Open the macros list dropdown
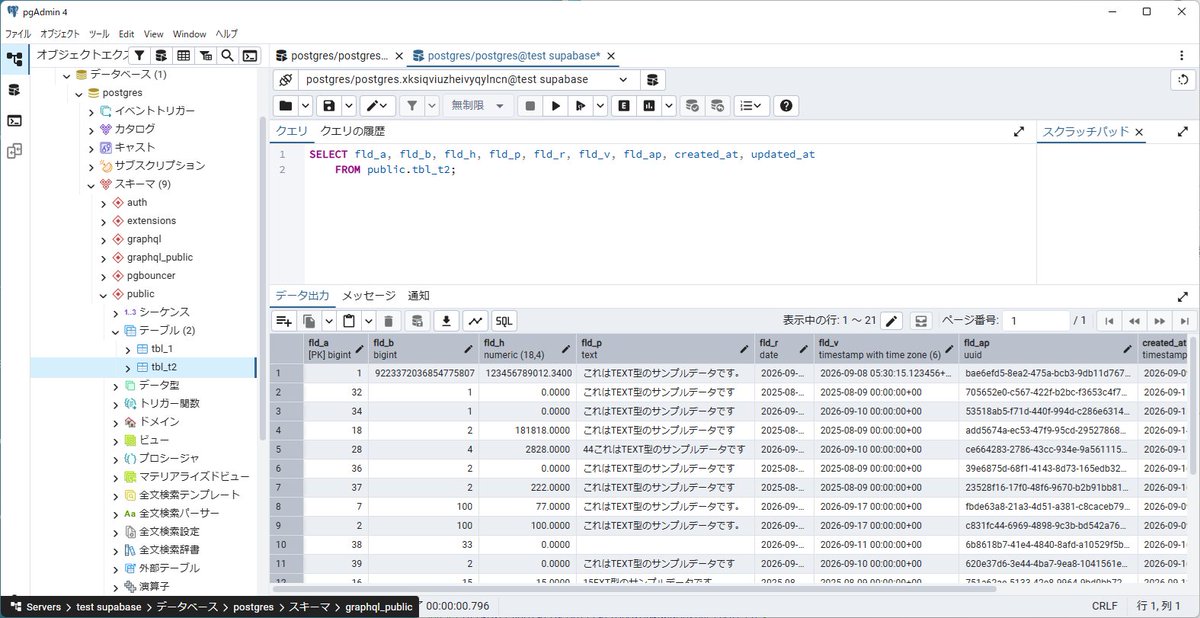The width and height of the screenshot is (1200, 618). [751, 105]
